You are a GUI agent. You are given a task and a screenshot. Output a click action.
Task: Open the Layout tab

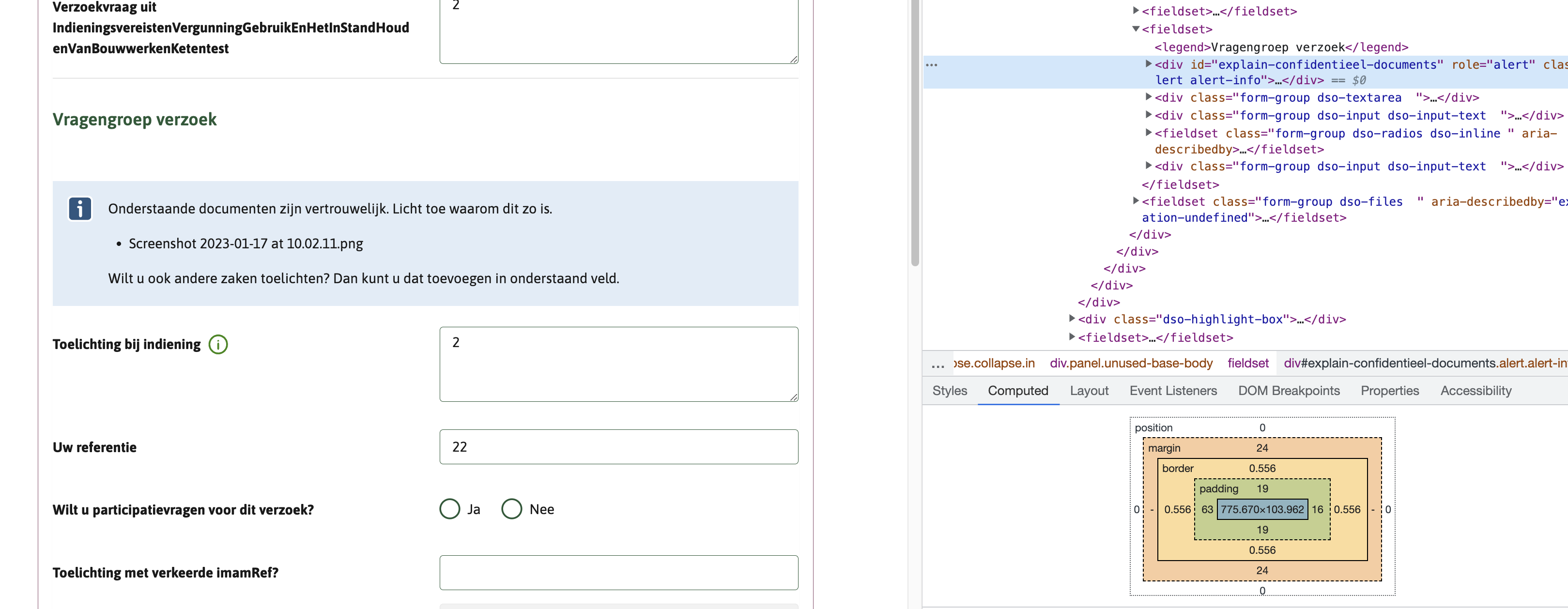coord(1090,391)
